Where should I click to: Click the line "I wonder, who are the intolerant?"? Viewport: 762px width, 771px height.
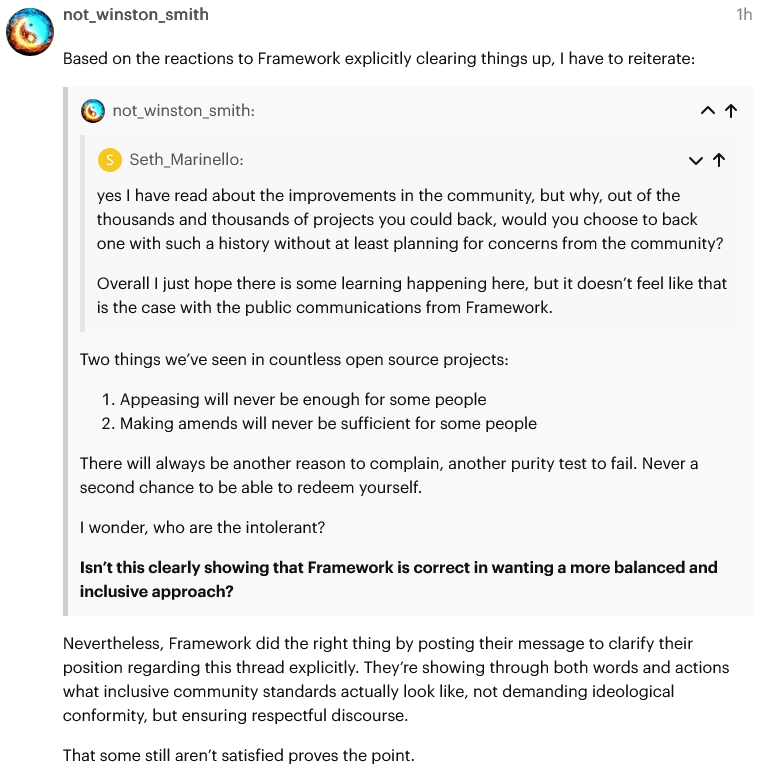coord(202,527)
